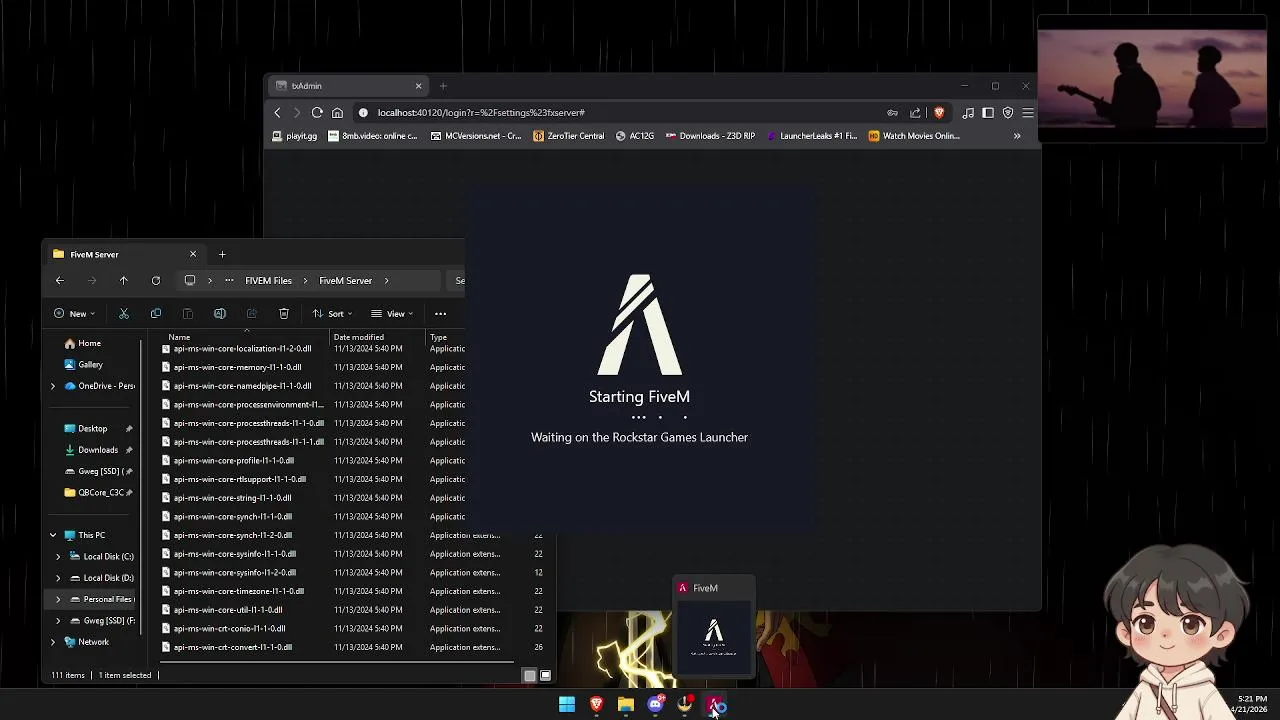Open the playlist music note icon in browser

(968, 113)
